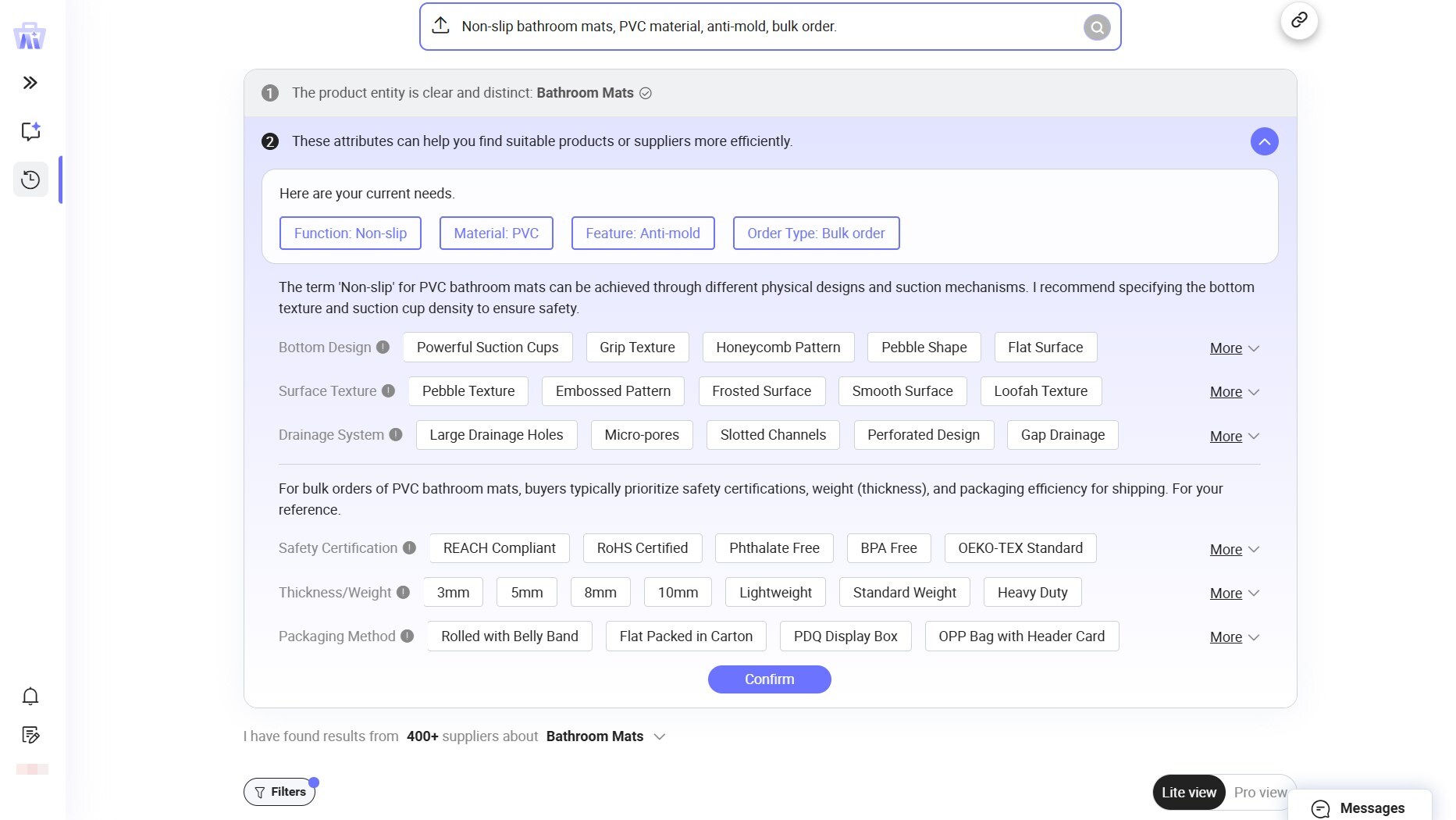Click into the search query text field

765,27
